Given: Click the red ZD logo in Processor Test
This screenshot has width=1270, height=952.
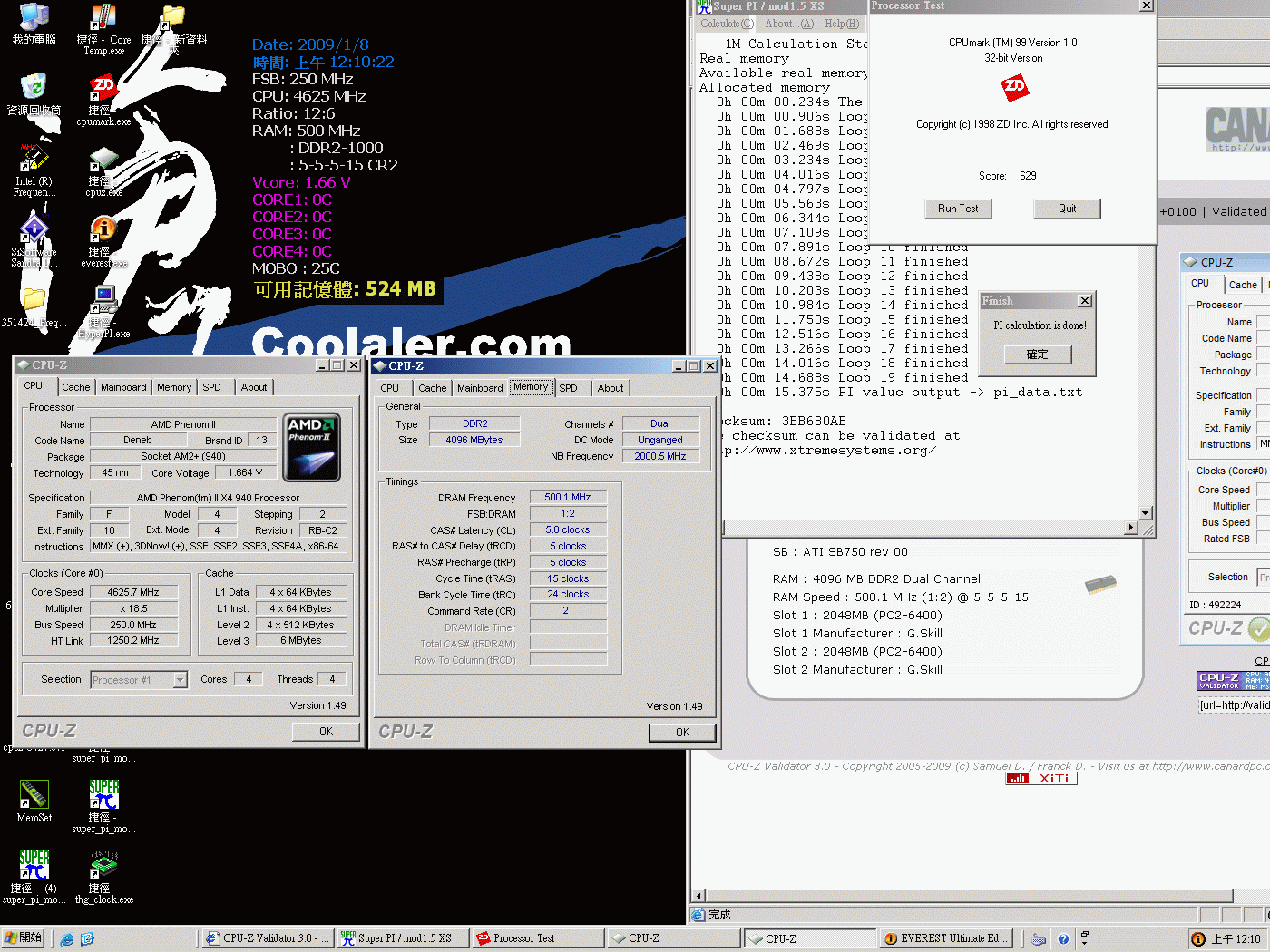Looking at the screenshot, I should (x=1014, y=88).
